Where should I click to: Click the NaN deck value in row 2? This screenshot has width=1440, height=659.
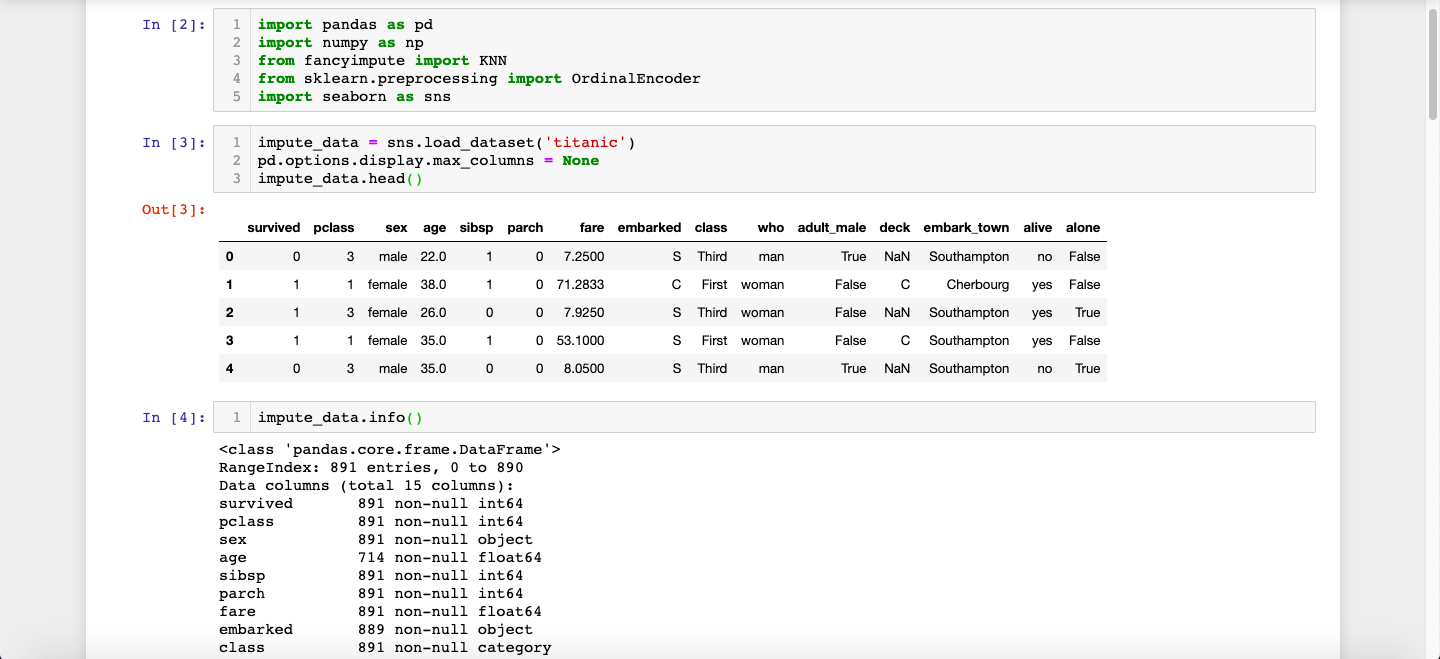tap(897, 312)
